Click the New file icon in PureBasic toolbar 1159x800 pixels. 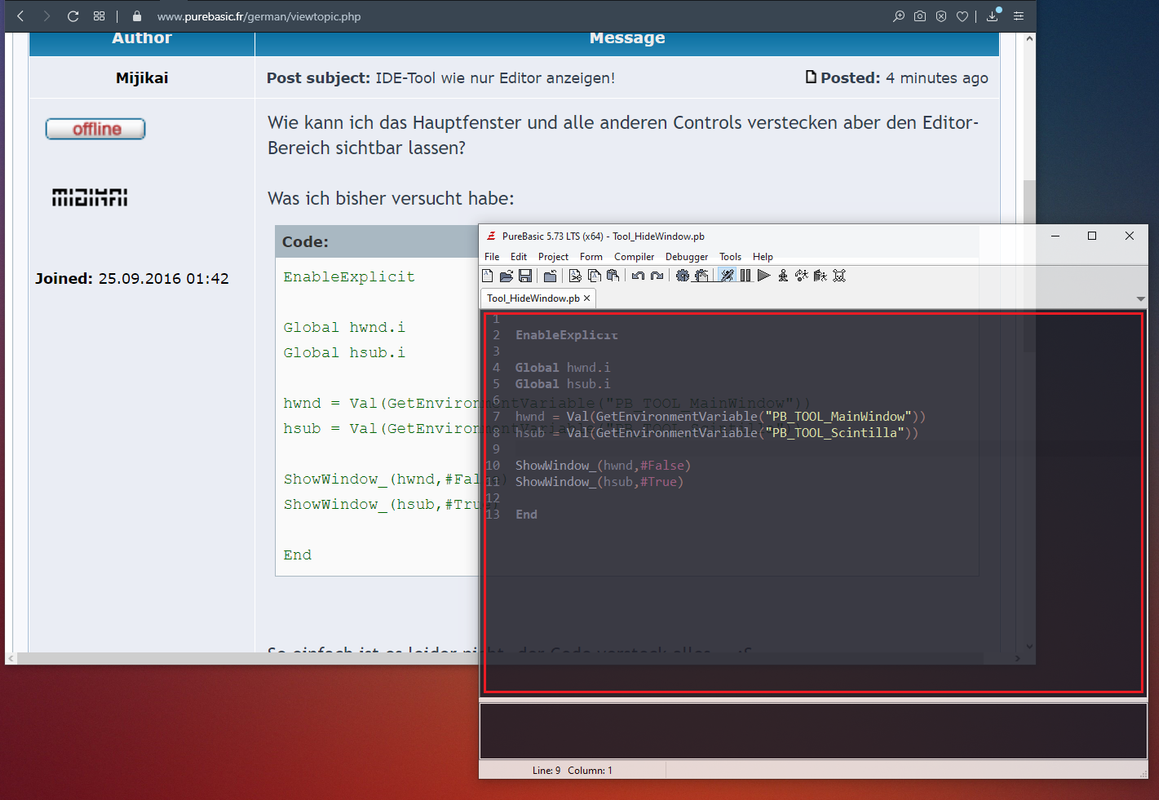point(488,276)
